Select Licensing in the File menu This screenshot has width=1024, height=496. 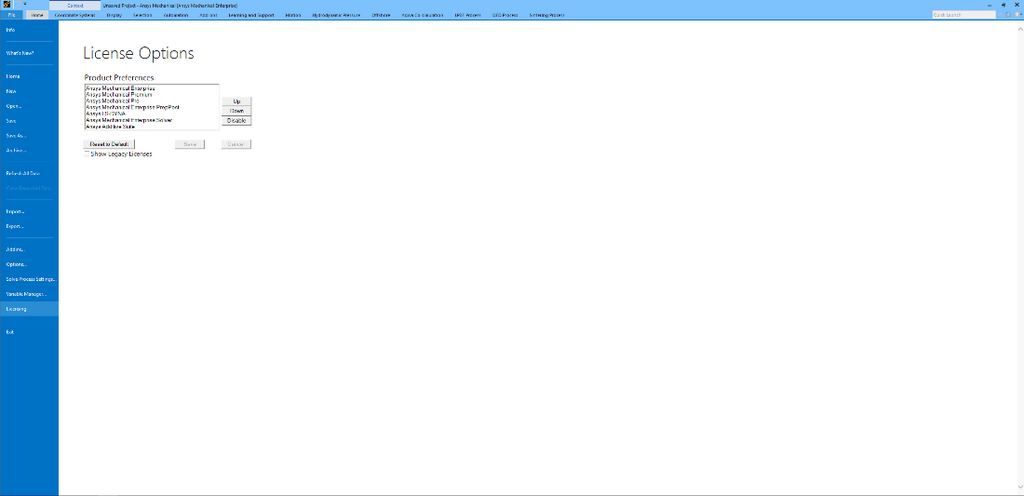click(x=29, y=309)
